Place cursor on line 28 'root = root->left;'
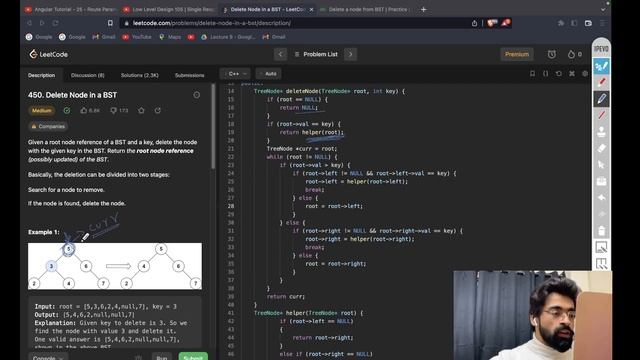 334,206
